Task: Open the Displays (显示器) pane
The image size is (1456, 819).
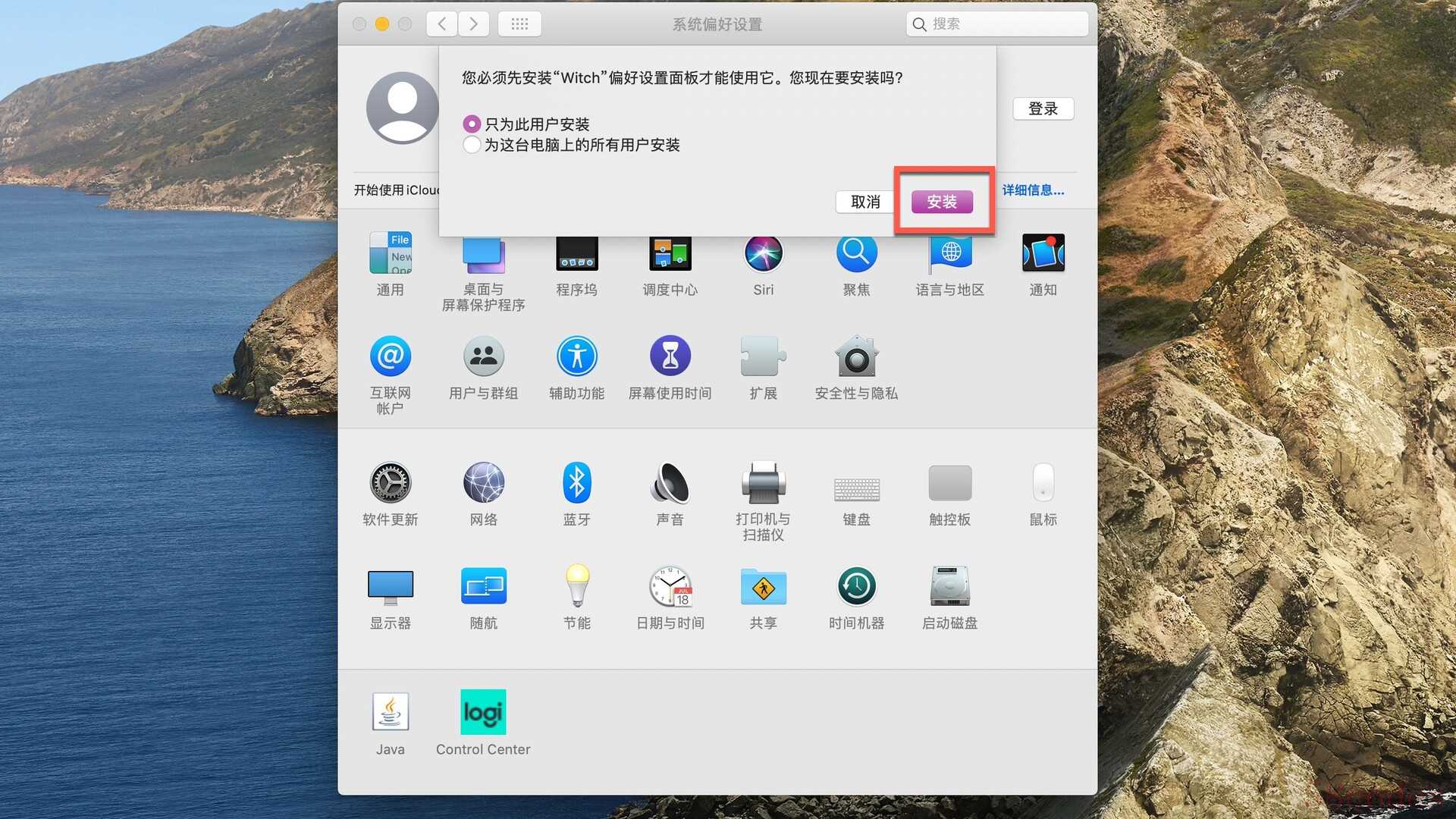Action: click(x=390, y=586)
